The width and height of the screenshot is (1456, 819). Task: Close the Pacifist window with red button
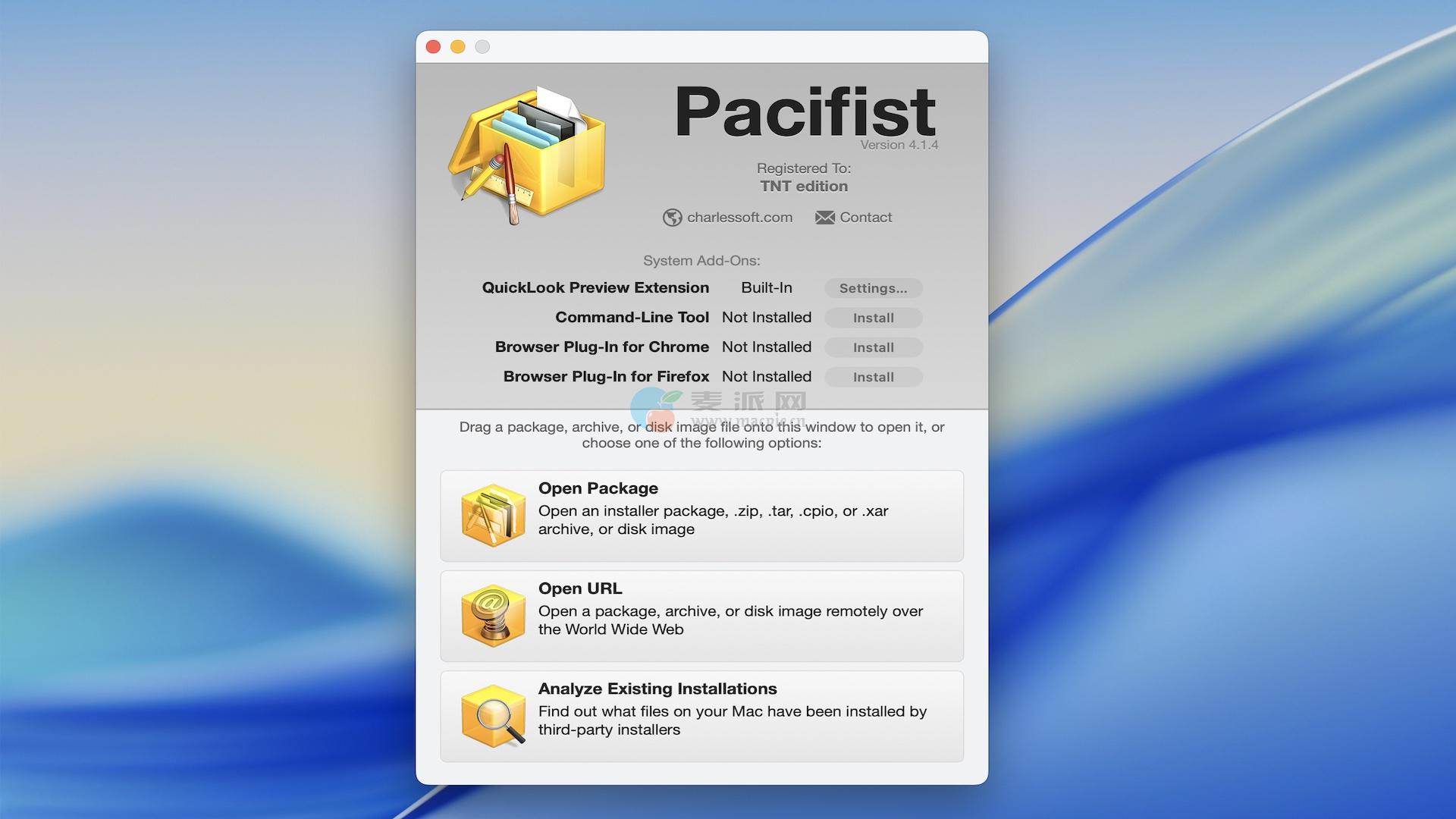(434, 47)
